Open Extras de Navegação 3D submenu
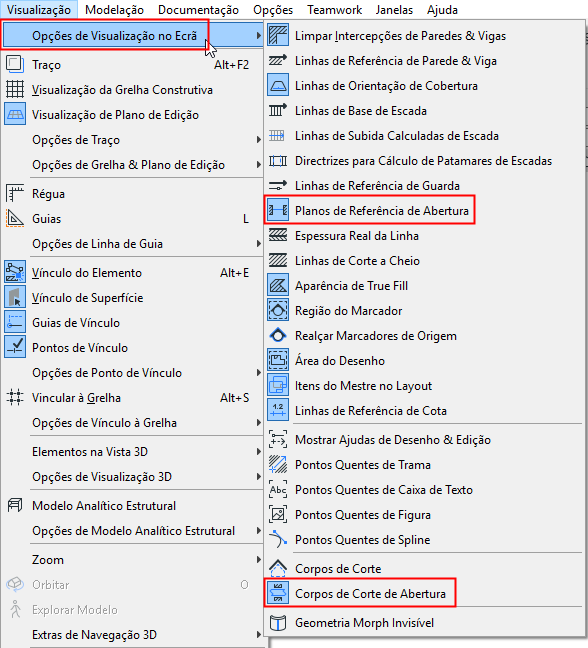This screenshot has width=588, height=648. pyautogui.click(x=133, y=635)
